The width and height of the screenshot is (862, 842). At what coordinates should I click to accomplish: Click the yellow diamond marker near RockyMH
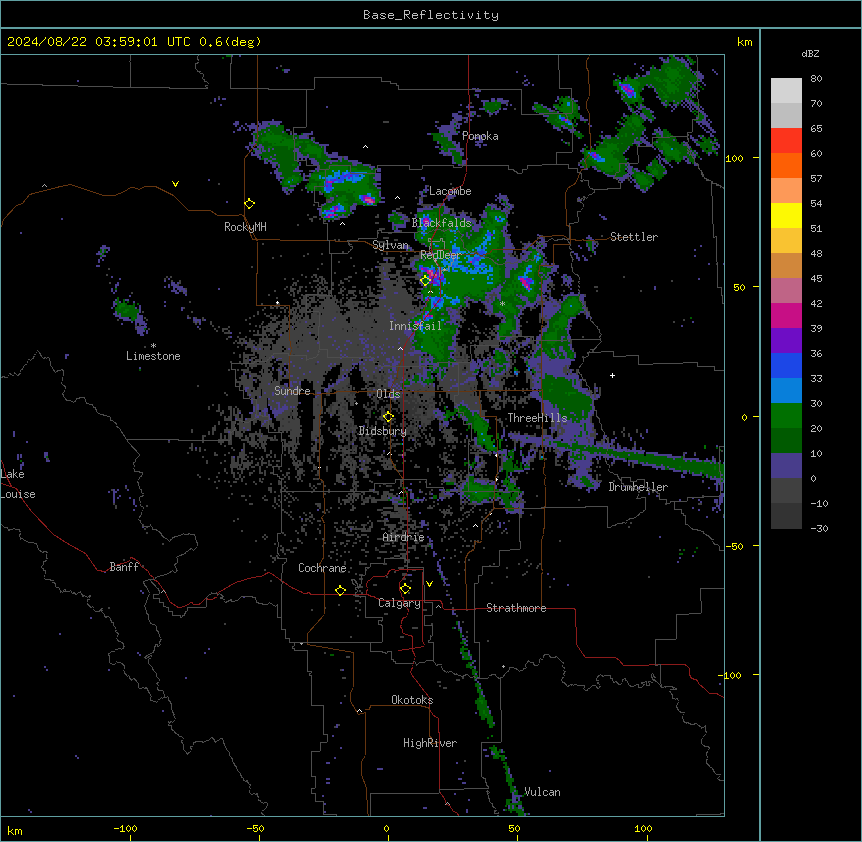pyautogui.click(x=250, y=204)
